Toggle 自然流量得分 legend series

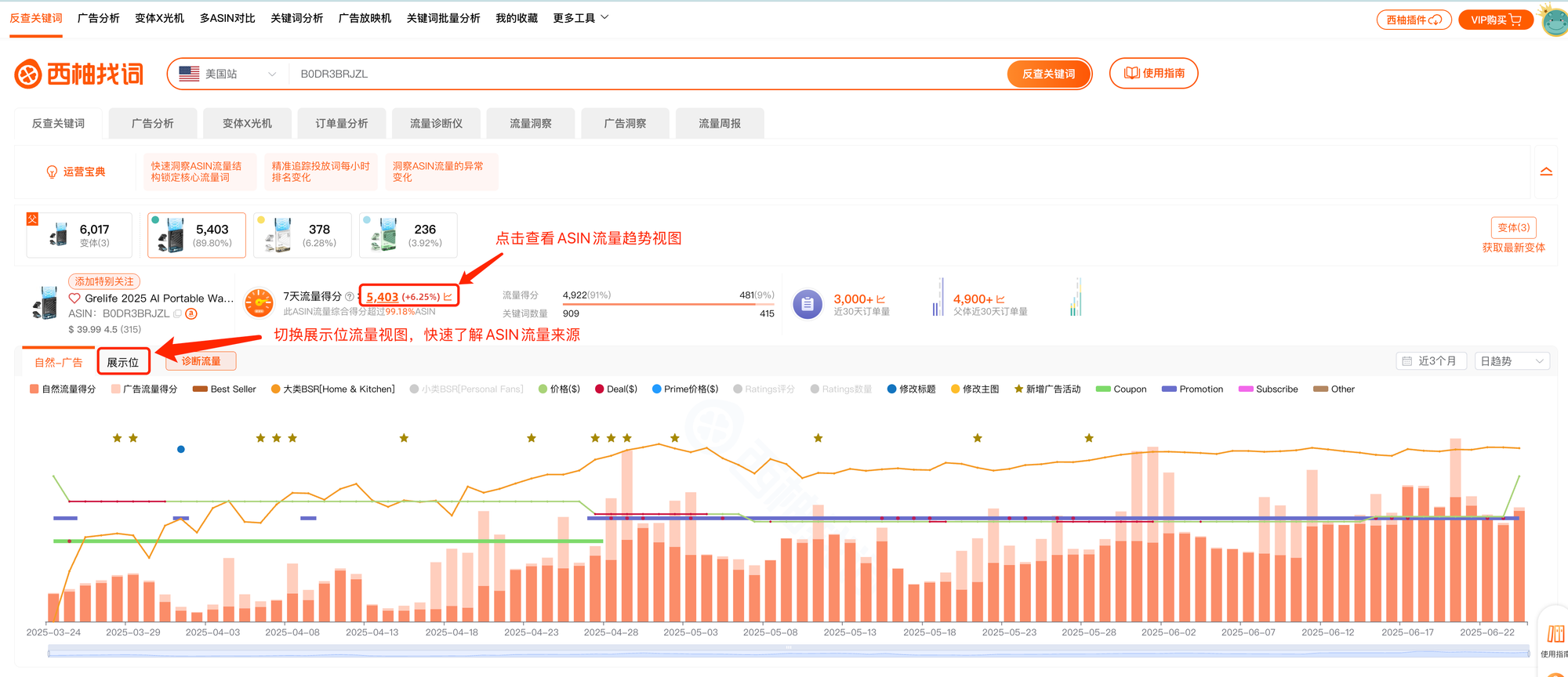pyautogui.click(x=63, y=389)
